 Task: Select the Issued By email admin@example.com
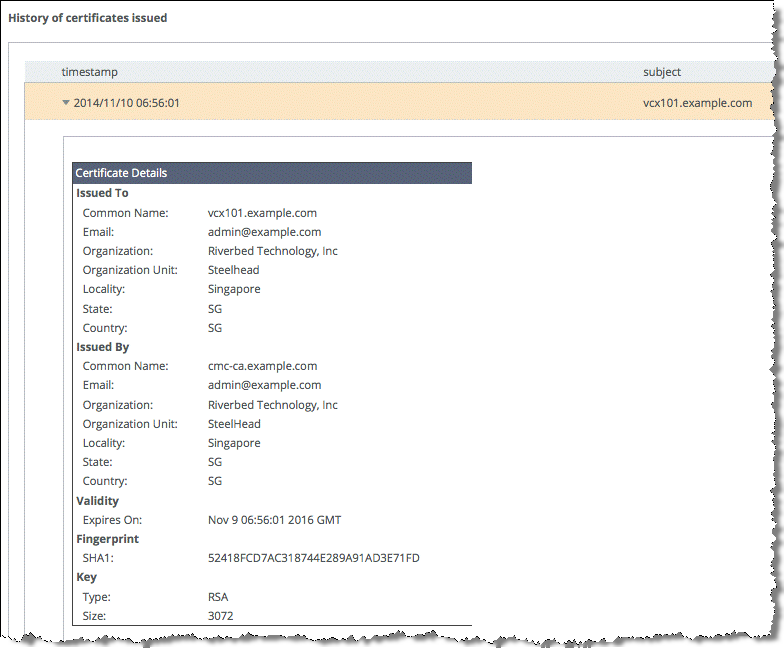[x=264, y=385]
